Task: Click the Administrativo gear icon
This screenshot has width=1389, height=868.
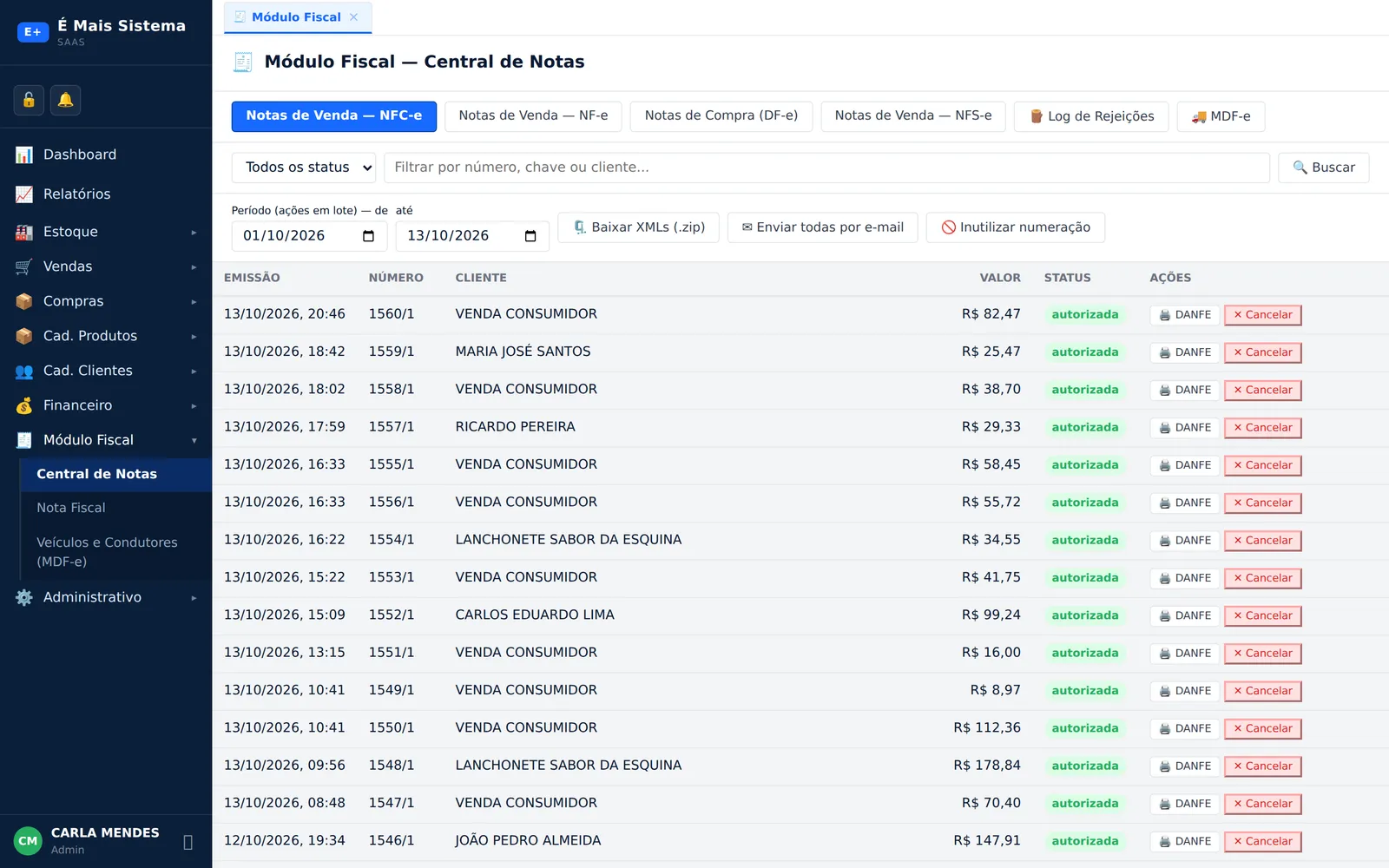Action: tap(24, 597)
